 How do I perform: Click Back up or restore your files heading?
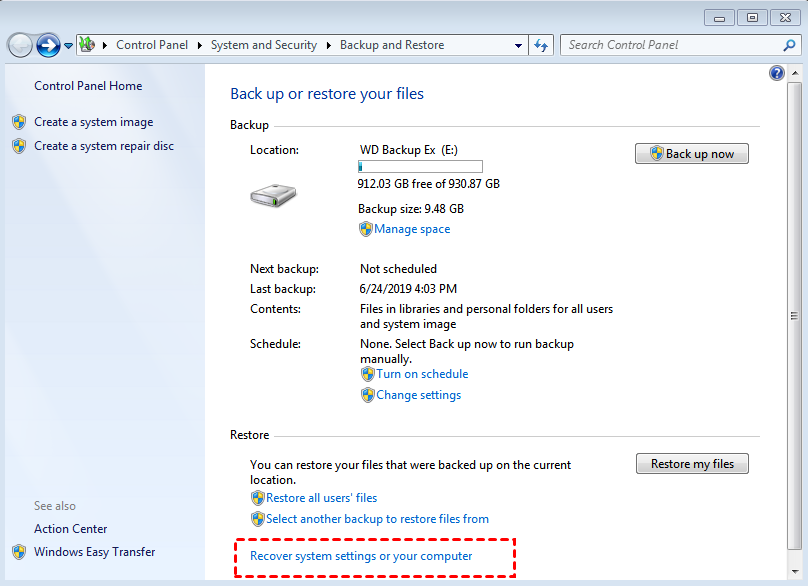327,94
